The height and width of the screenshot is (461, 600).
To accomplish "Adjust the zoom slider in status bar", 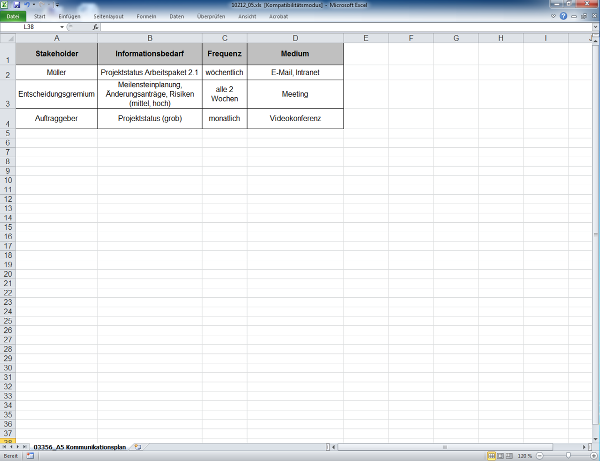I will pos(567,455).
